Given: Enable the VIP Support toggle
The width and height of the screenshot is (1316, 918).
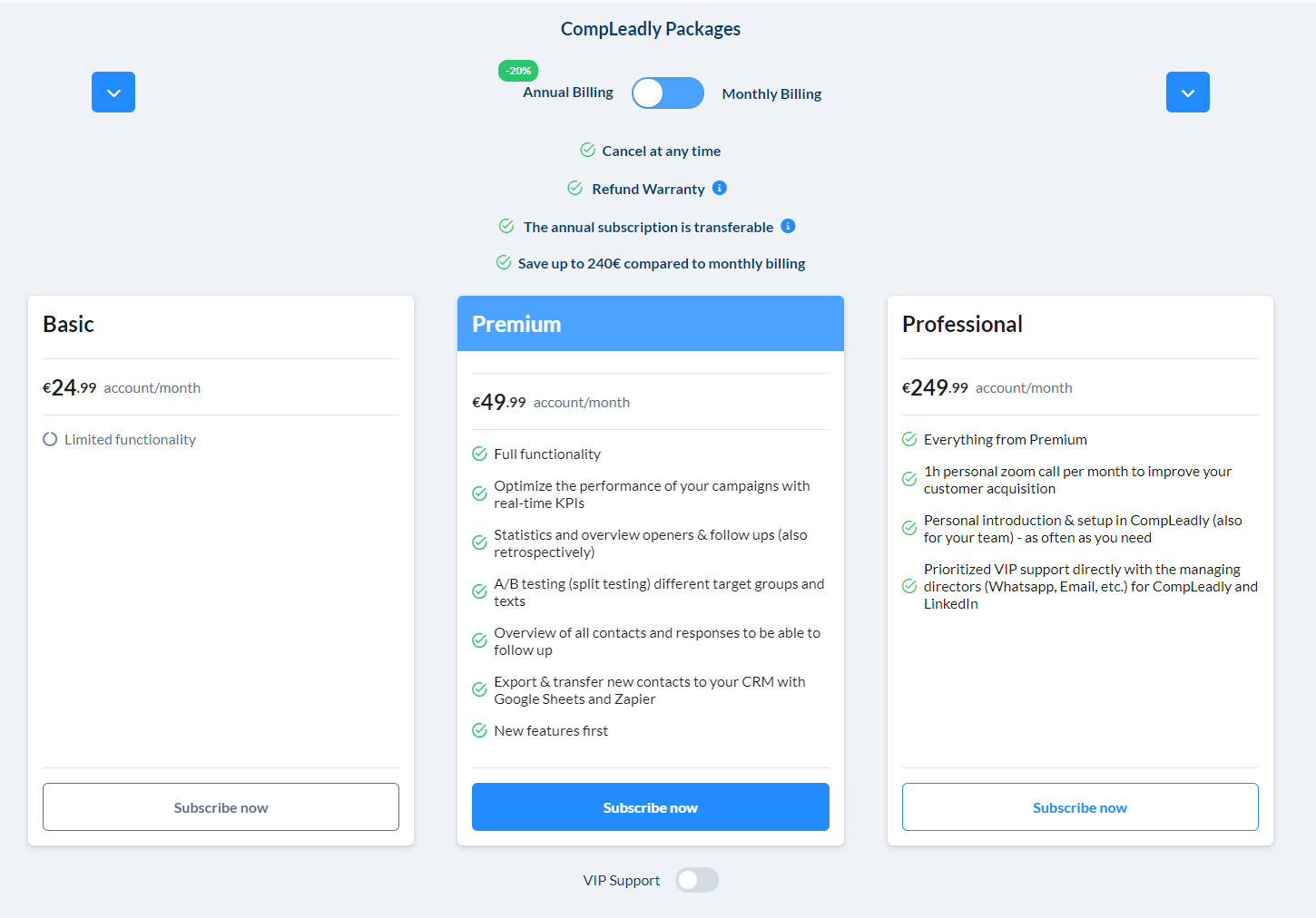Looking at the screenshot, I should coord(697,880).
